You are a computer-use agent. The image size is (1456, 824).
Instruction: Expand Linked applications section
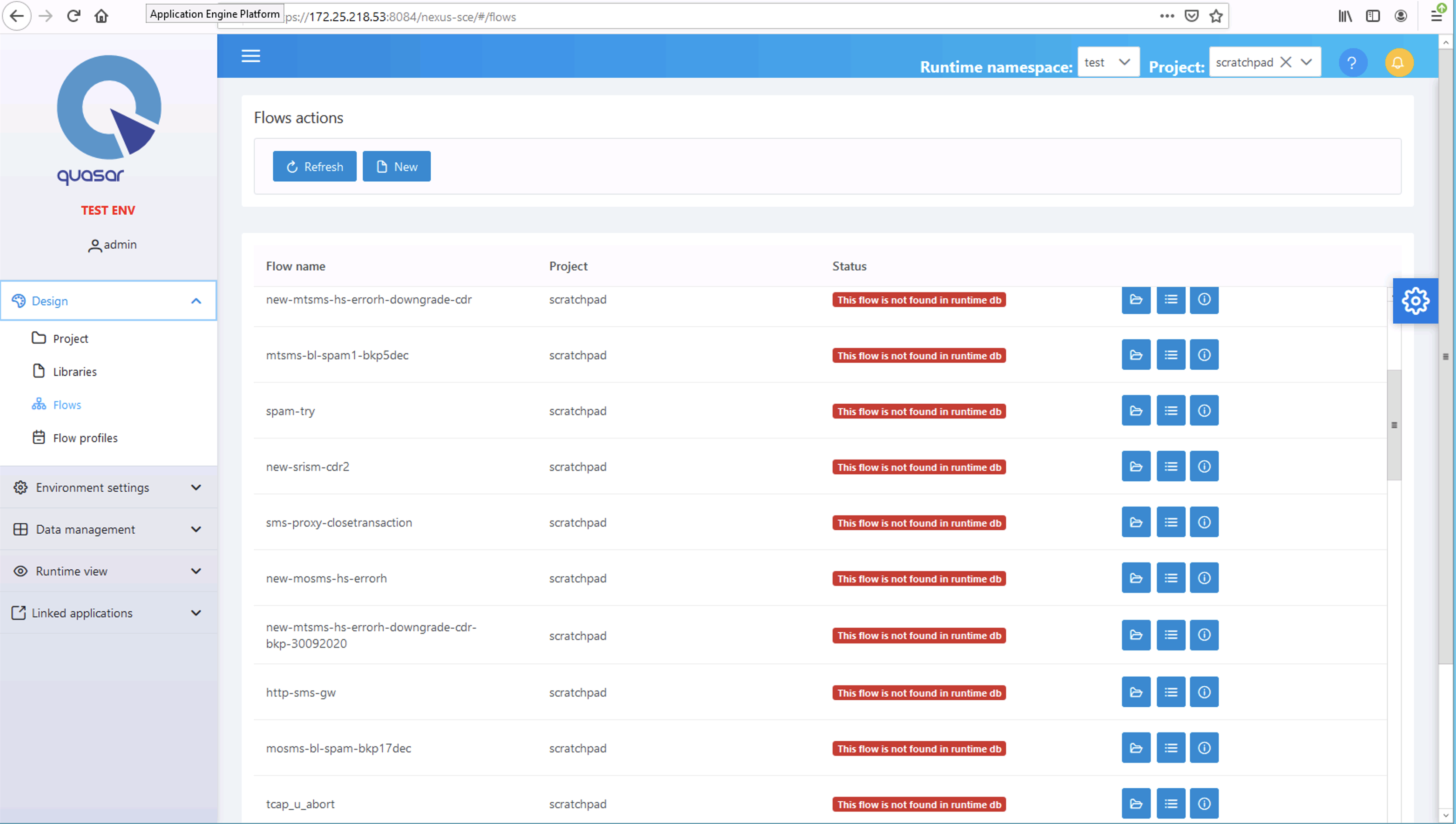pos(108,613)
